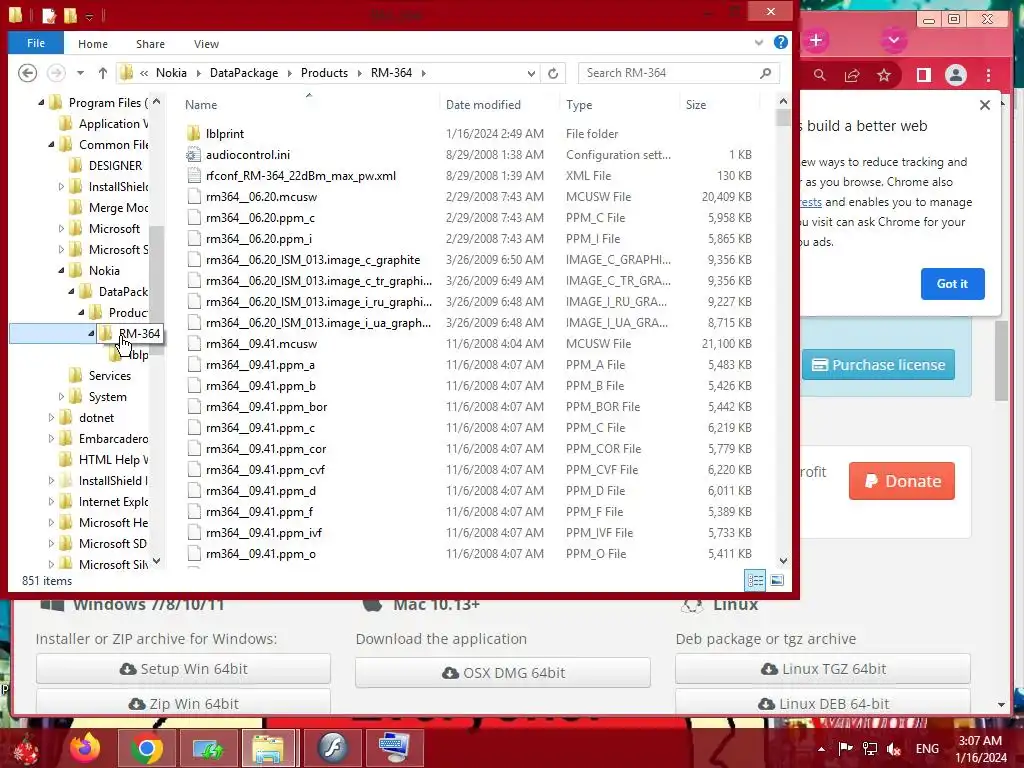This screenshot has width=1024, height=768.
Task: Sort by the Size column header
Action: point(696,104)
